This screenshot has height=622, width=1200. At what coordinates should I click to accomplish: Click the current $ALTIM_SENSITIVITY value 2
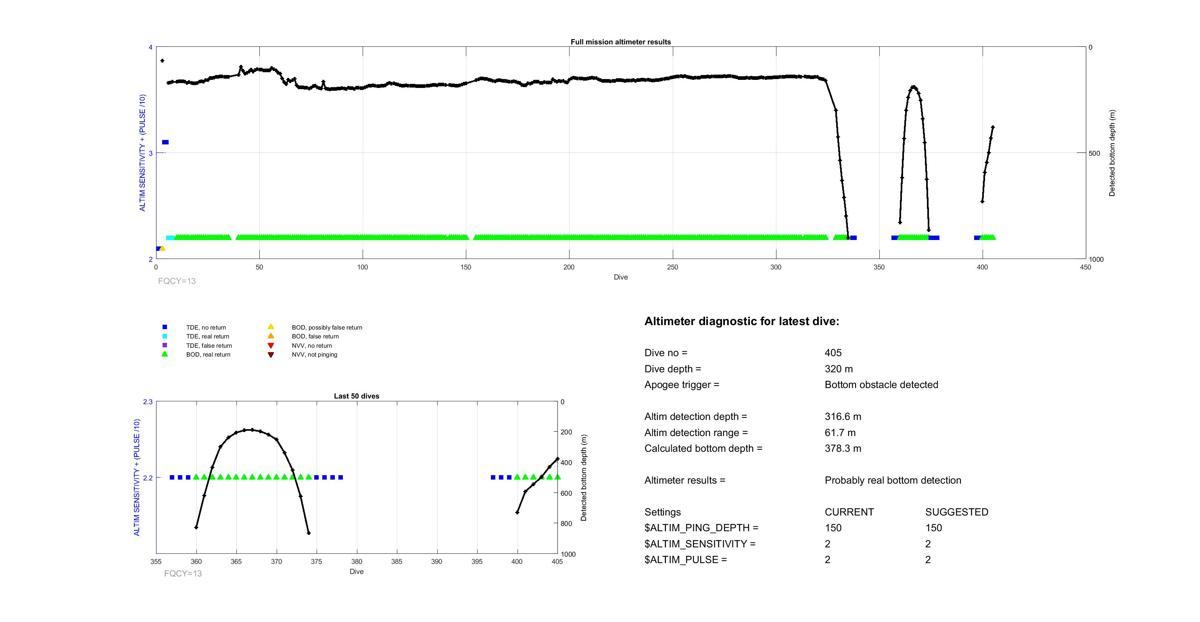tap(828, 544)
